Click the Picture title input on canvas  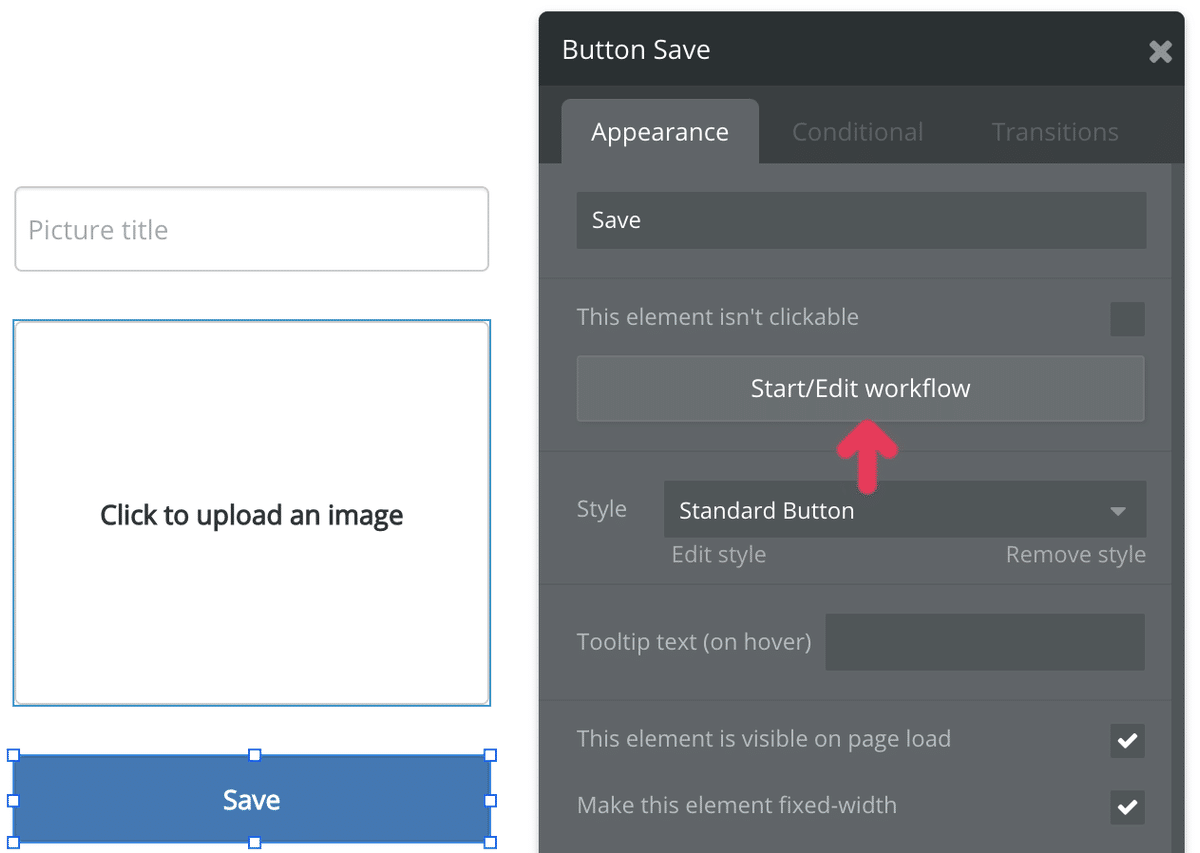[x=251, y=229]
